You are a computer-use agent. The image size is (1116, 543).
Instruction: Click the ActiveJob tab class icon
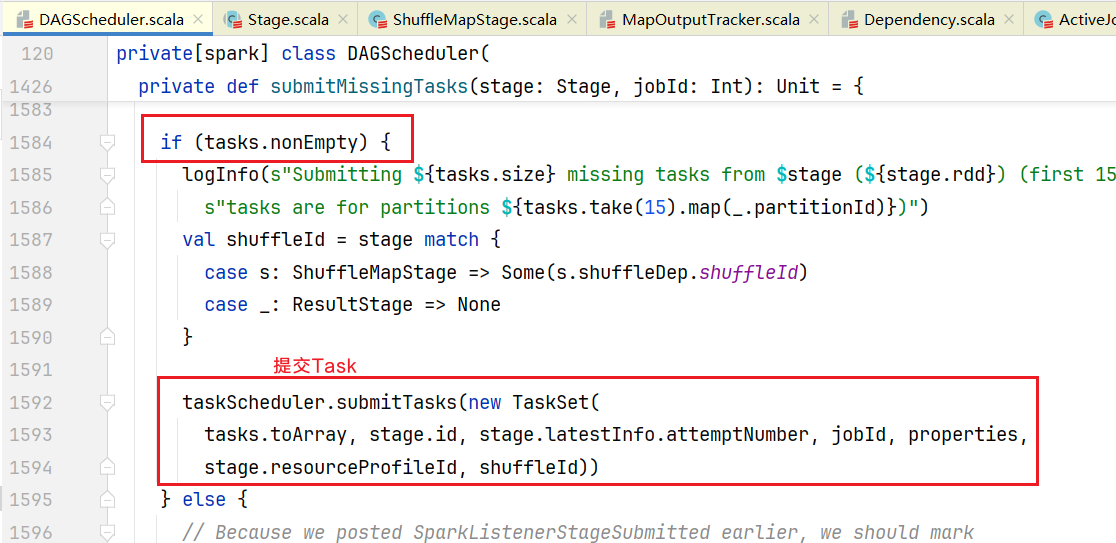(x=1043, y=20)
